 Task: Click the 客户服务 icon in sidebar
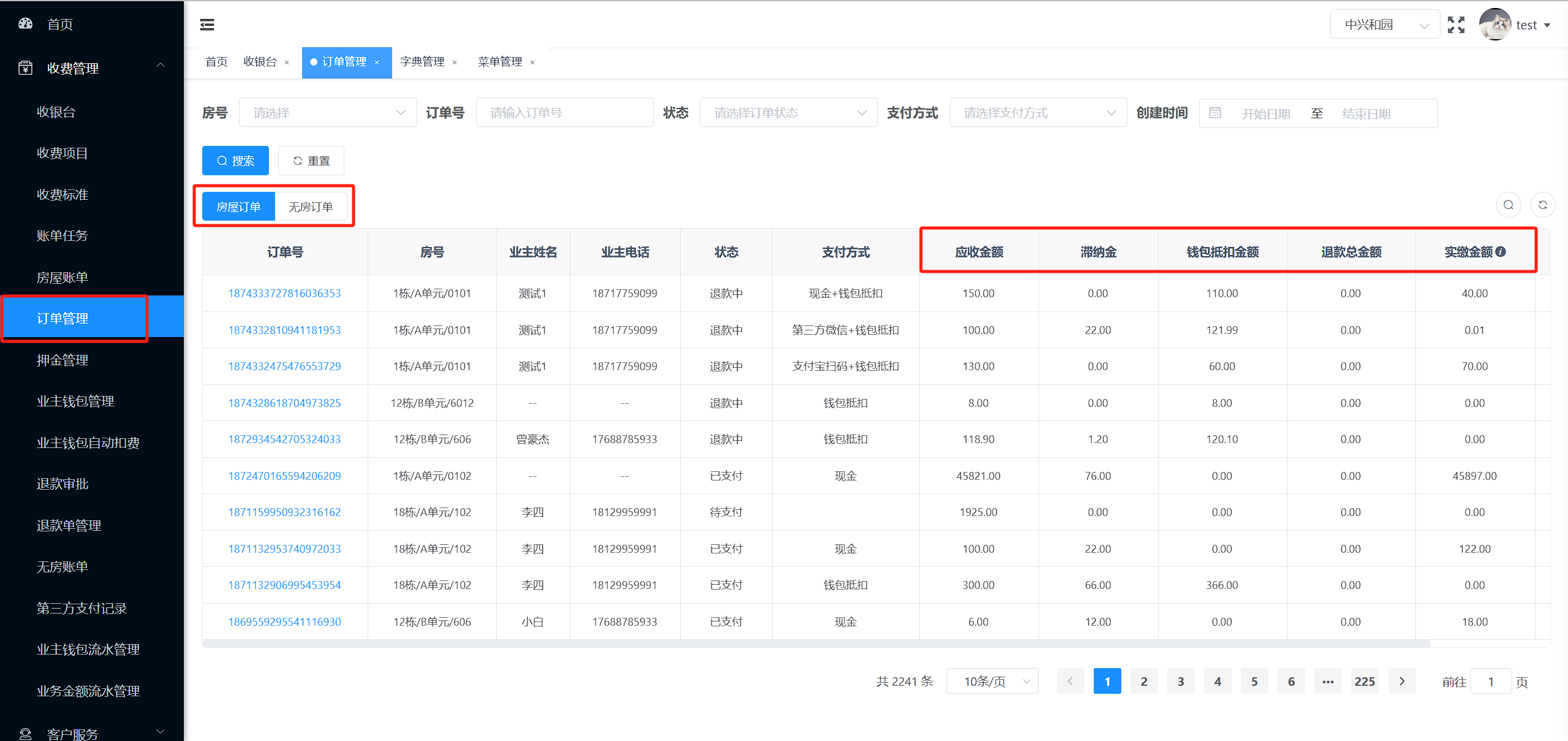coord(26,733)
